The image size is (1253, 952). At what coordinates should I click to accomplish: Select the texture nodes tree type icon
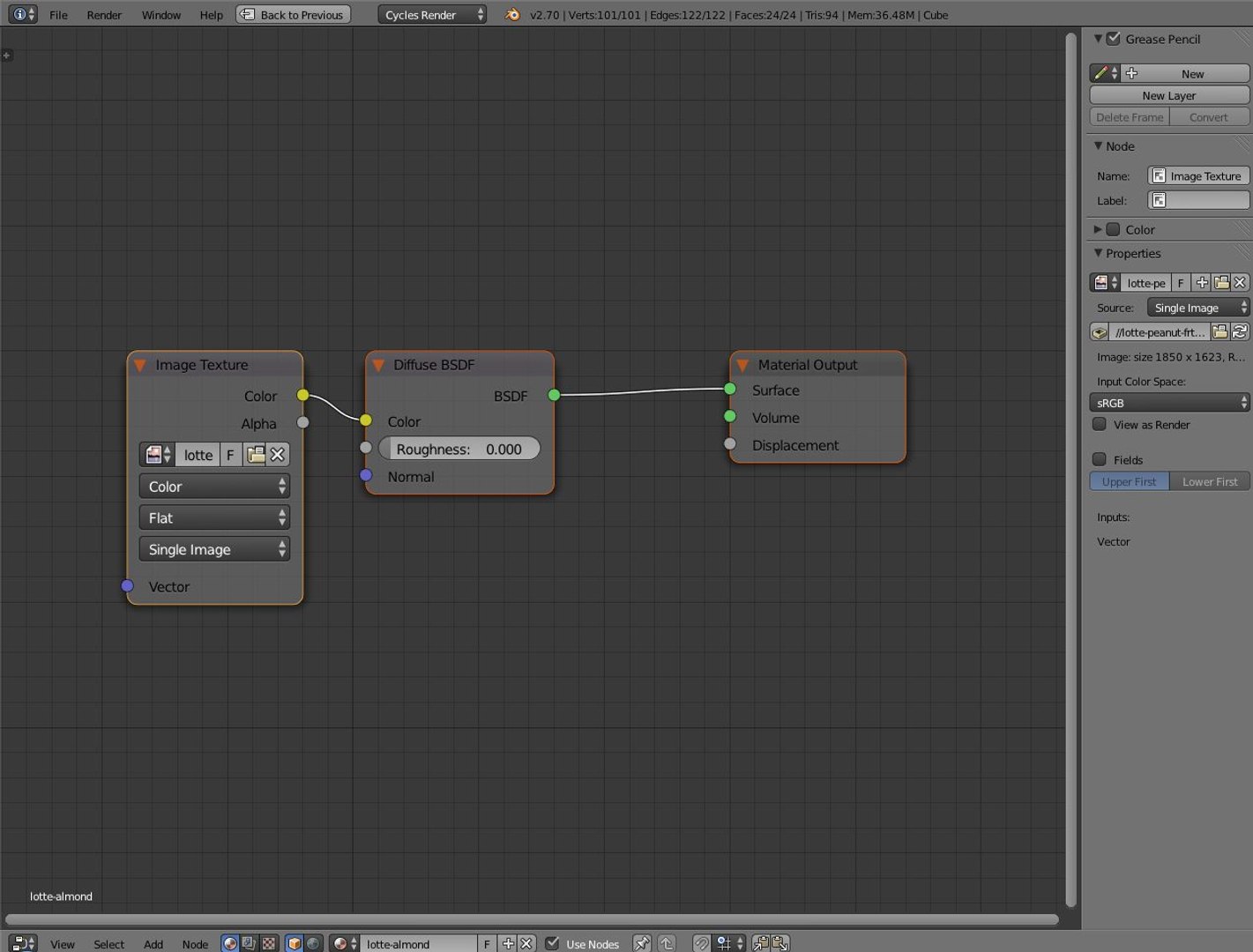pyautogui.click(x=269, y=943)
